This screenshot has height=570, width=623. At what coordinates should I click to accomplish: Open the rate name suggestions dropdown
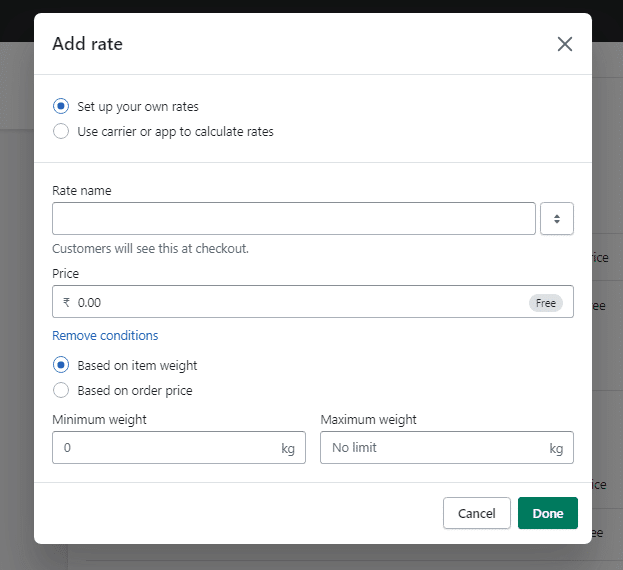pyautogui.click(x=556, y=218)
